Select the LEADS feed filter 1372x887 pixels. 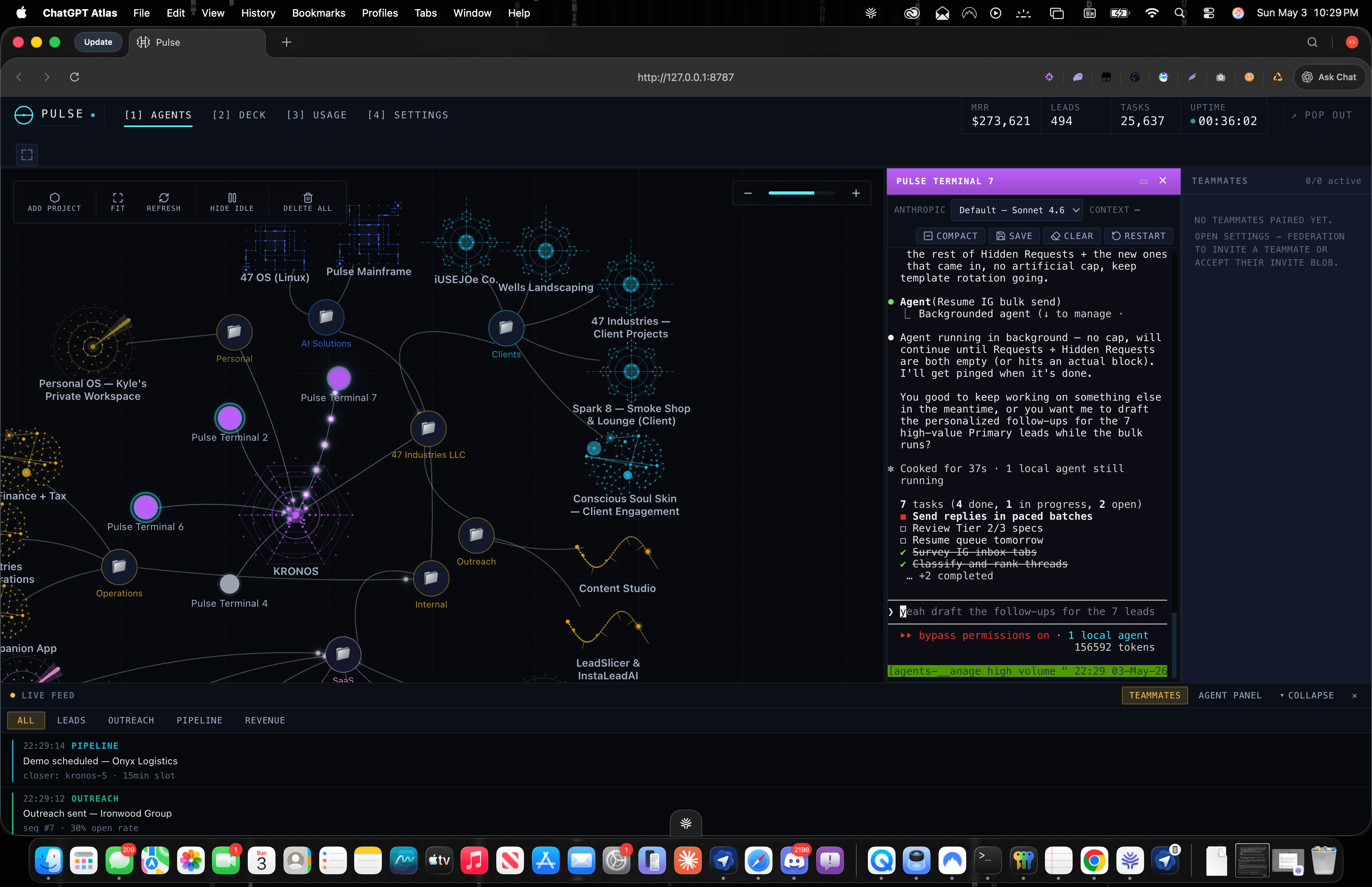coord(71,721)
